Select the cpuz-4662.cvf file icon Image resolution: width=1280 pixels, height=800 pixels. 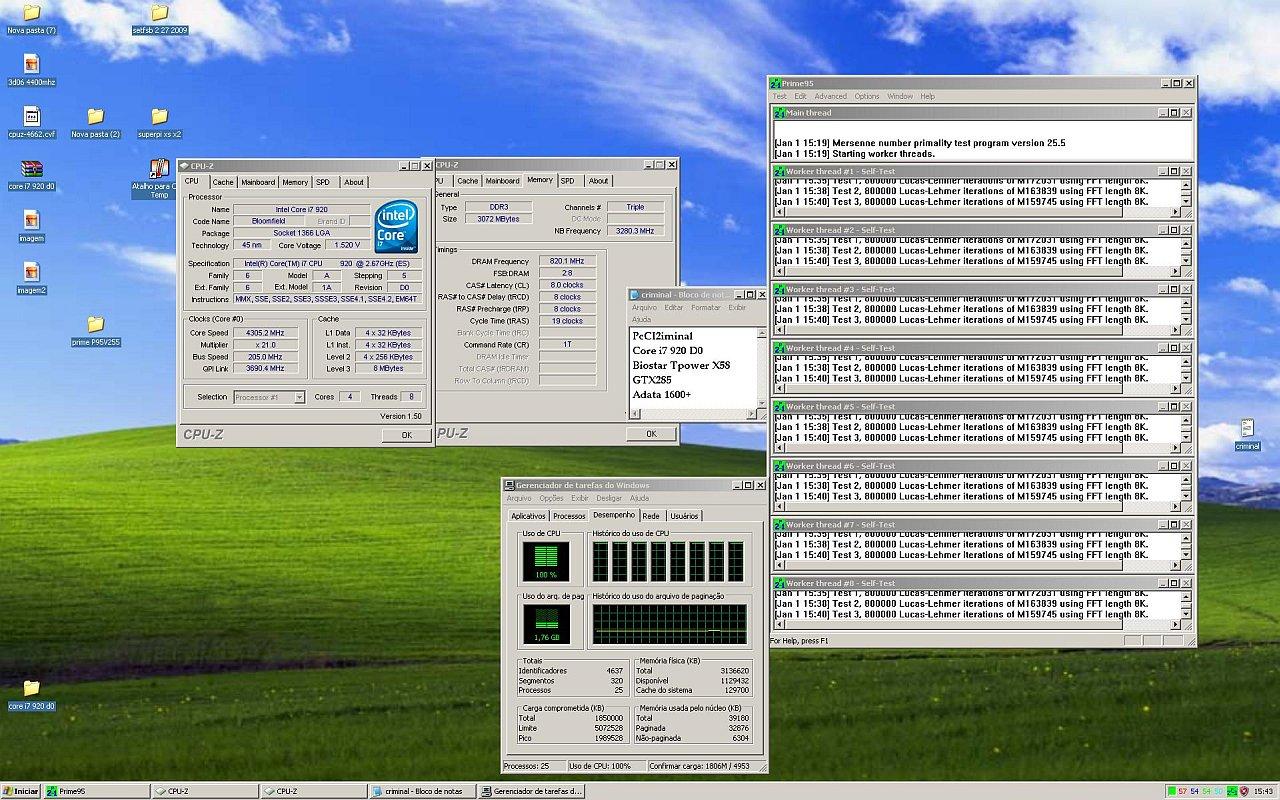31,116
